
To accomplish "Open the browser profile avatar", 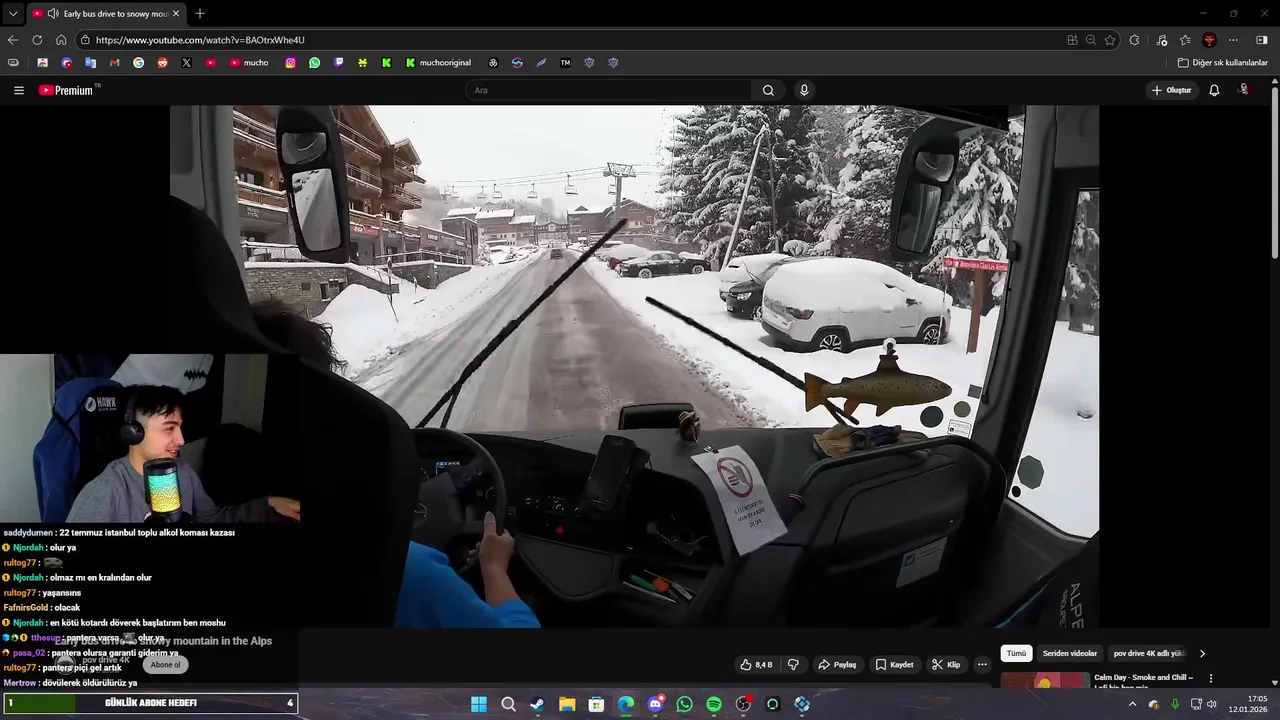I will [1209, 40].
